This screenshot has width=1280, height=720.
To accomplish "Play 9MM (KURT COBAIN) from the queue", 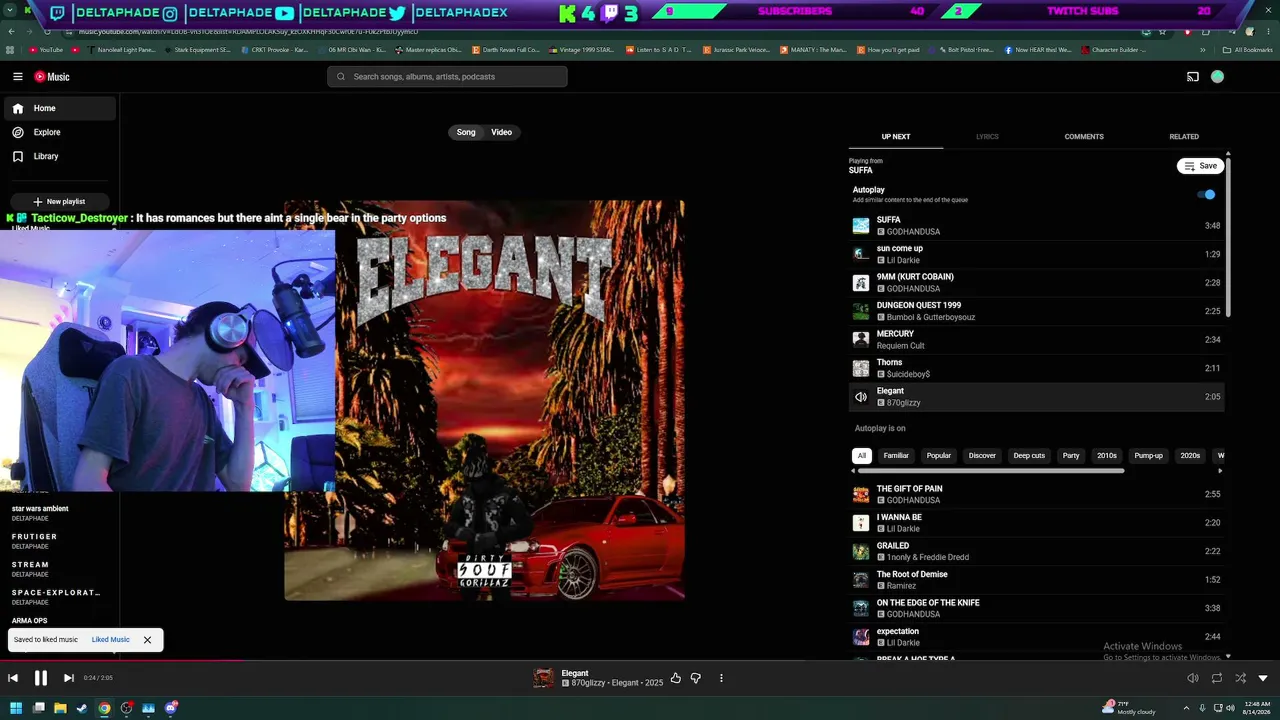I will pos(1036,283).
